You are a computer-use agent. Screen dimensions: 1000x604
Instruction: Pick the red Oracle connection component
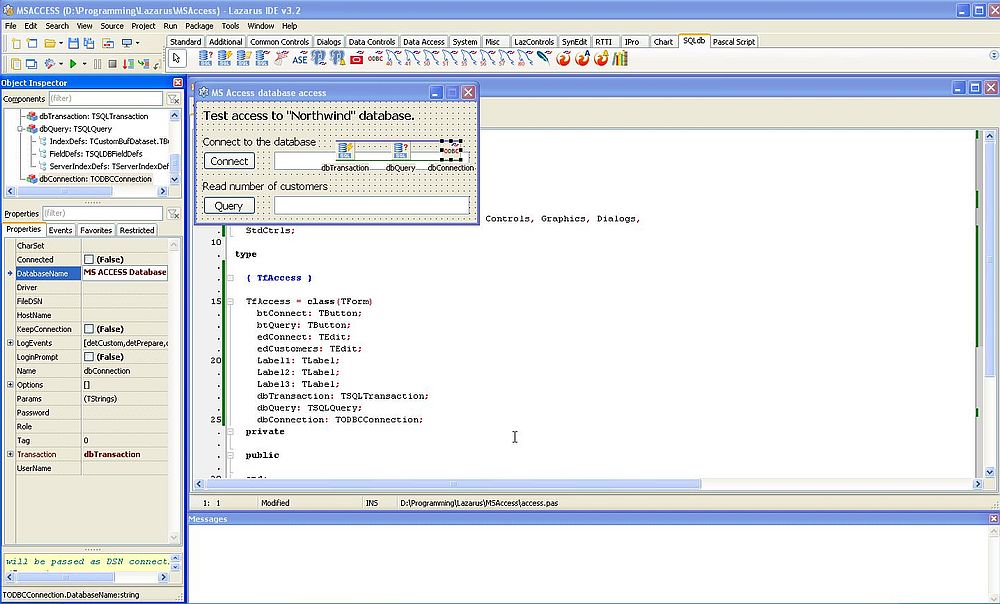point(357,59)
